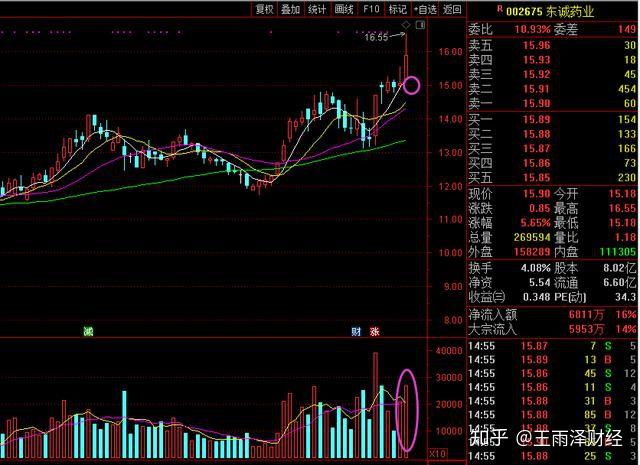Open F10 company info
The width and height of the screenshot is (640, 465).
[x=371, y=9]
